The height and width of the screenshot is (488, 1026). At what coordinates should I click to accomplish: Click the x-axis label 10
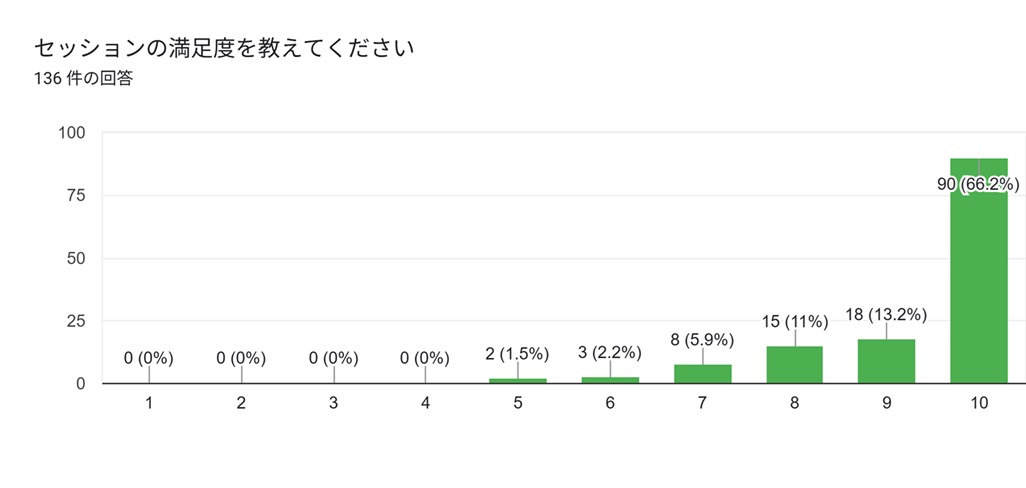(x=978, y=404)
